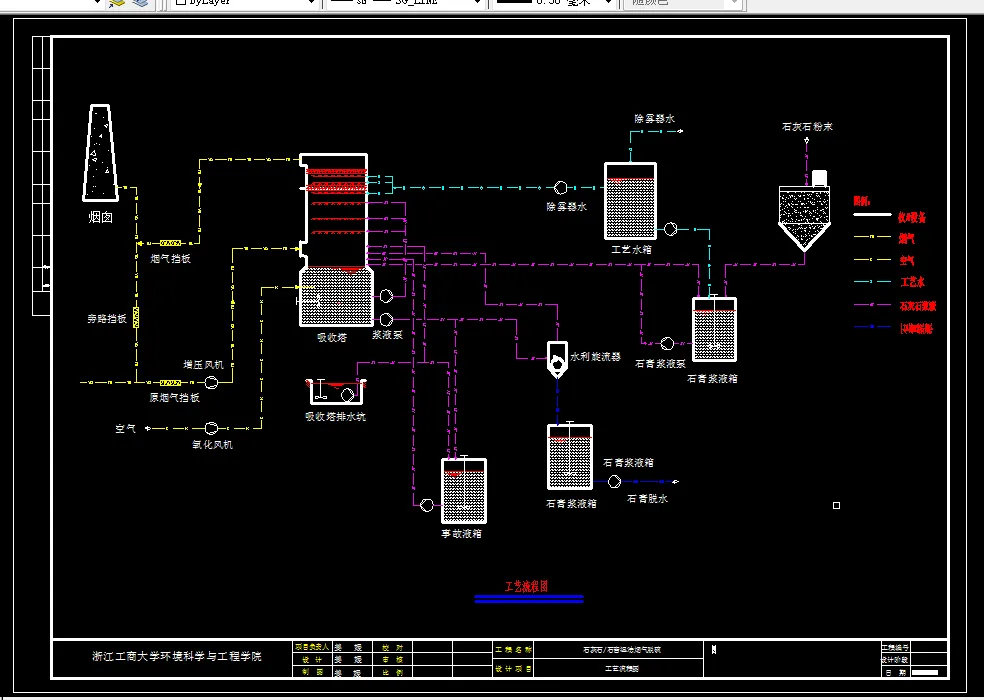The height and width of the screenshot is (700, 984).
Task: Select the 吸收塔排水坑 pit symbol
Action: coord(336,391)
